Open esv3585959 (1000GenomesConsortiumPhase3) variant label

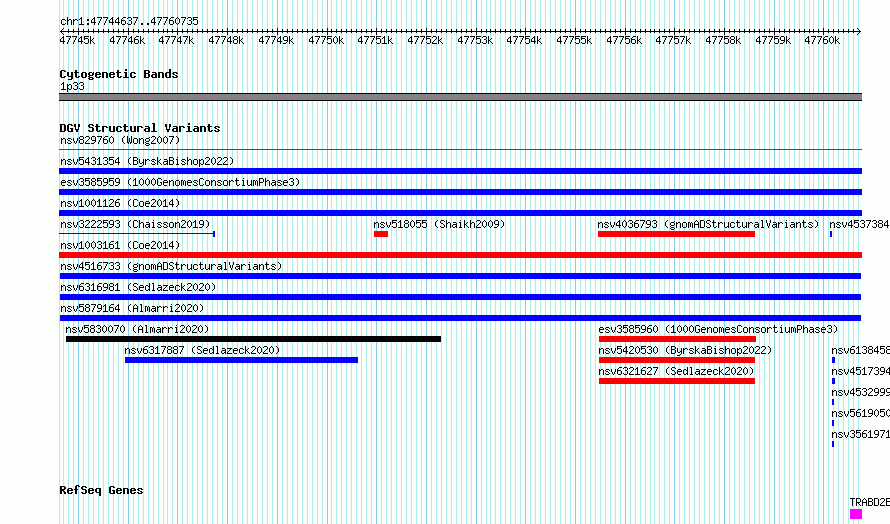(x=180, y=182)
